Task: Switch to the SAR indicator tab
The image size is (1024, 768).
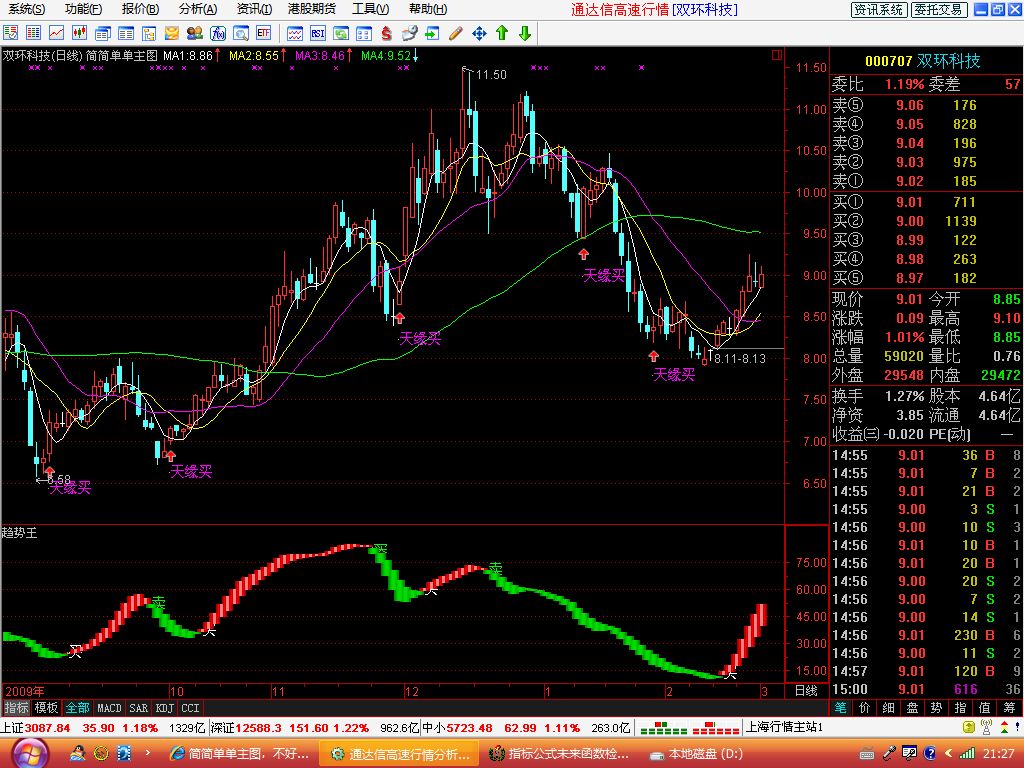Action: coord(138,708)
